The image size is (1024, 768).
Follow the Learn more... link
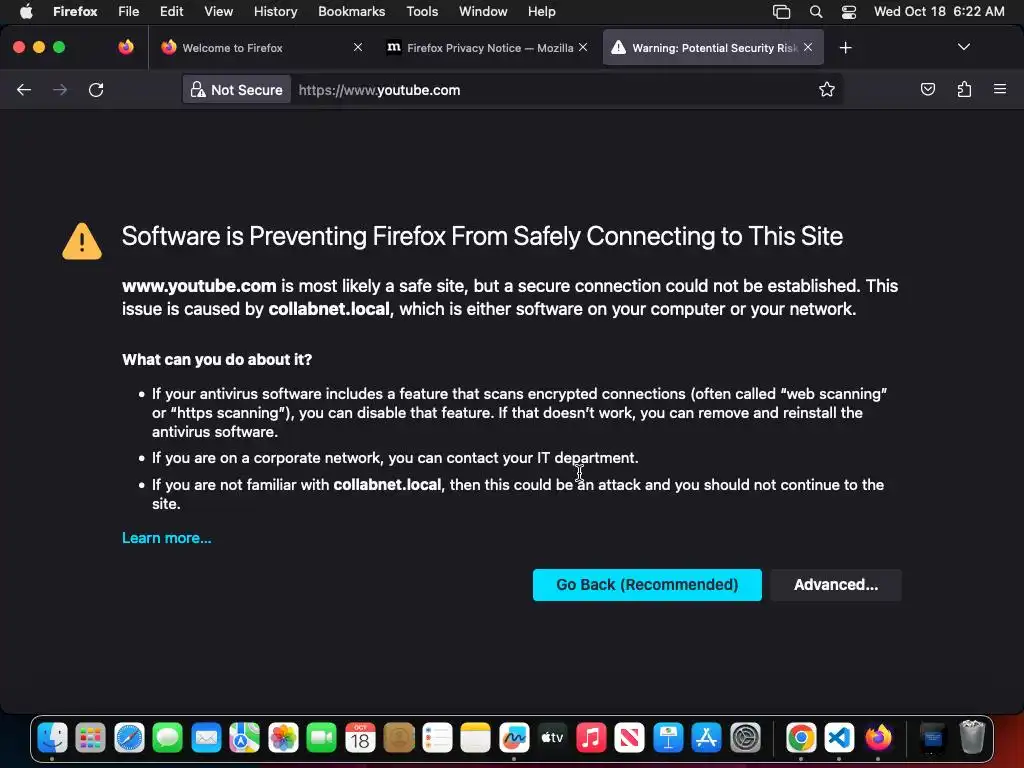click(167, 538)
